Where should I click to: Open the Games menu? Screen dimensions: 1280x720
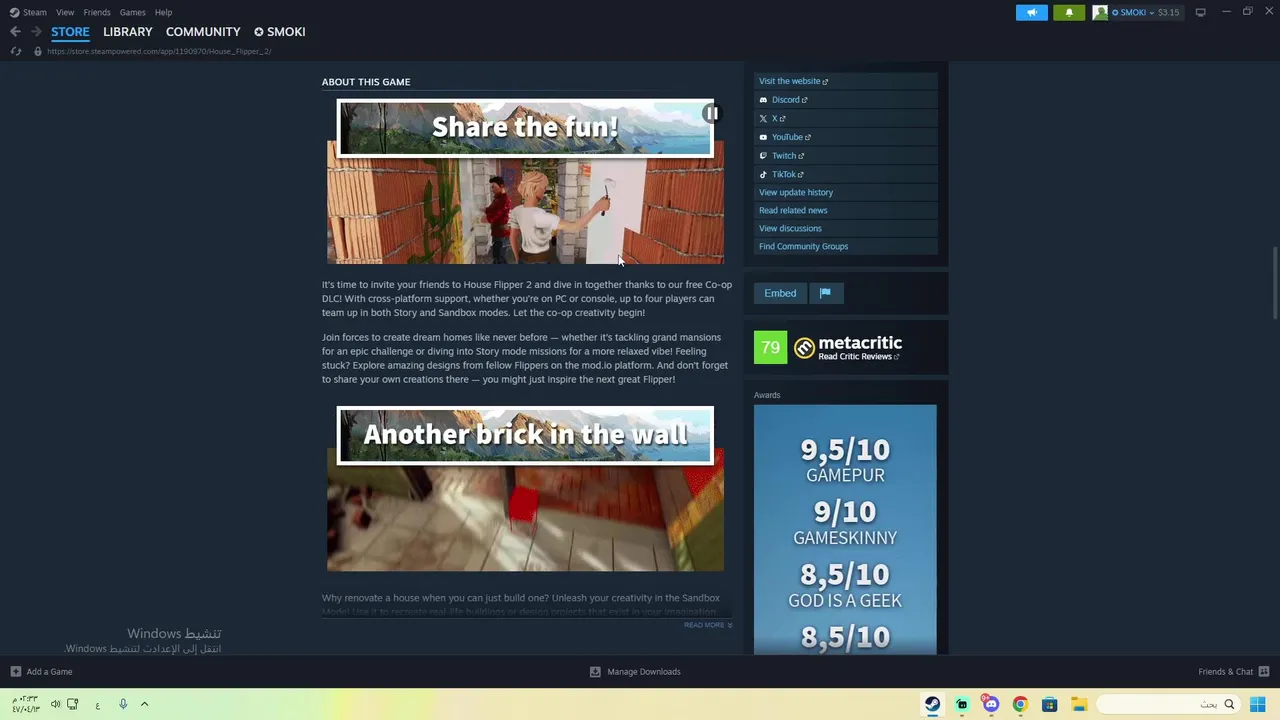click(x=132, y=12)
